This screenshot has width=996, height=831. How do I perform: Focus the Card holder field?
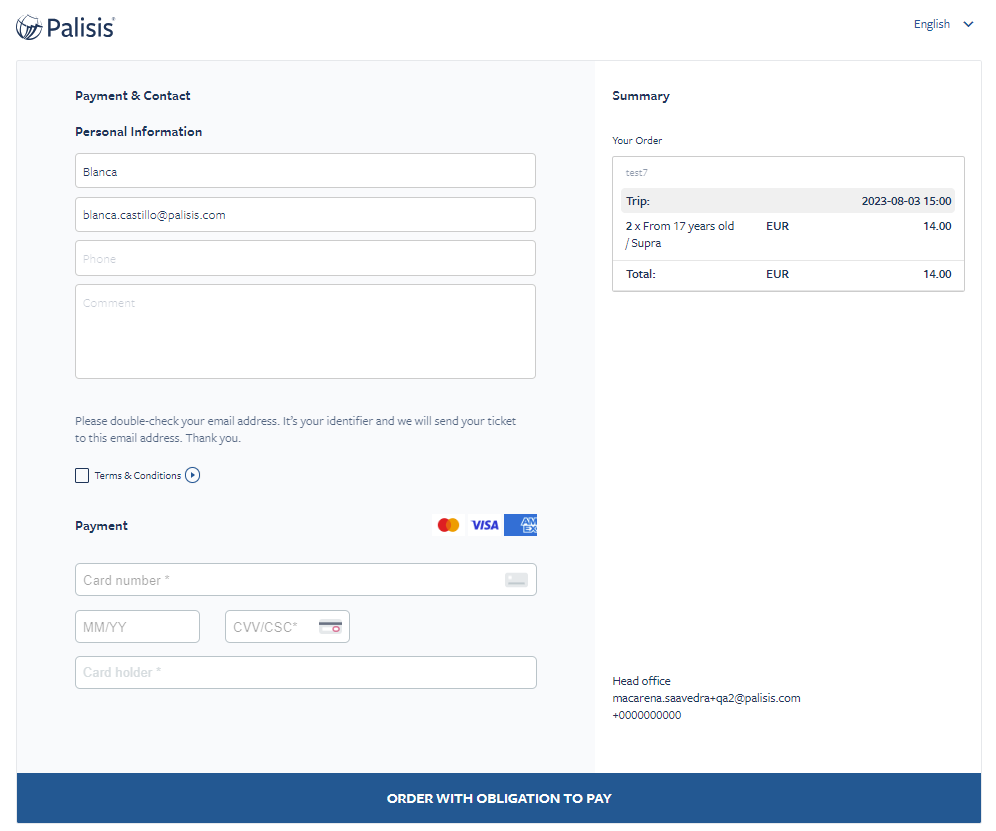(306, 672)
